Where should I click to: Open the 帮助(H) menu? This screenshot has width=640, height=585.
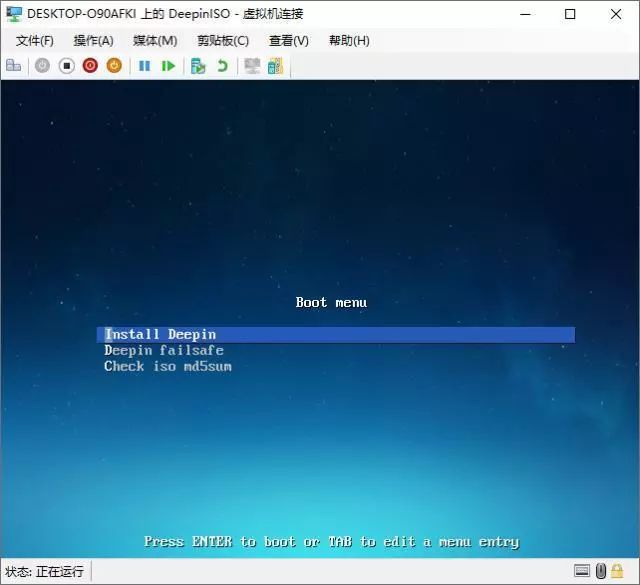(x=349, y=40)
